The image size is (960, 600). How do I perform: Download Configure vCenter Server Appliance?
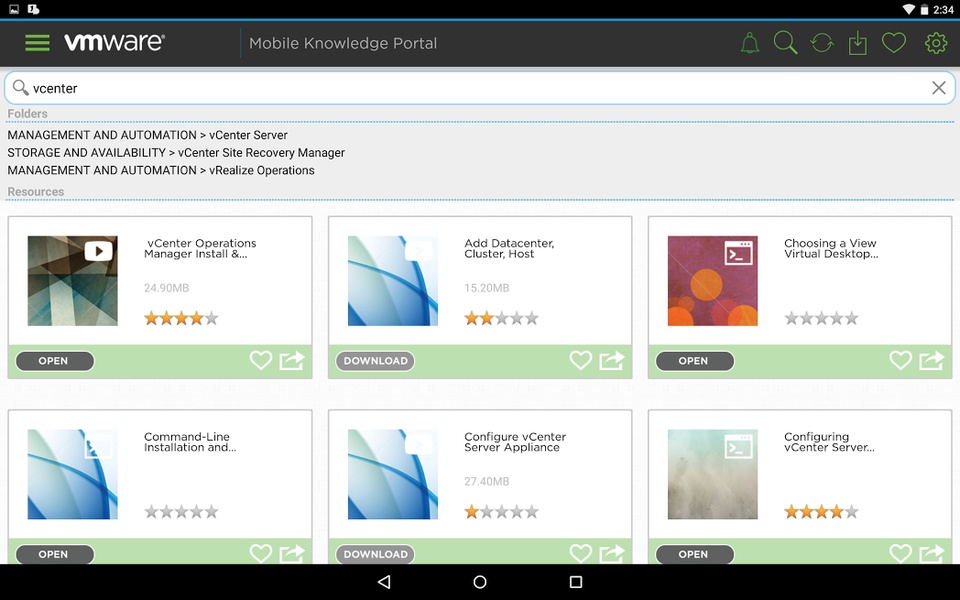coord(375,554)
